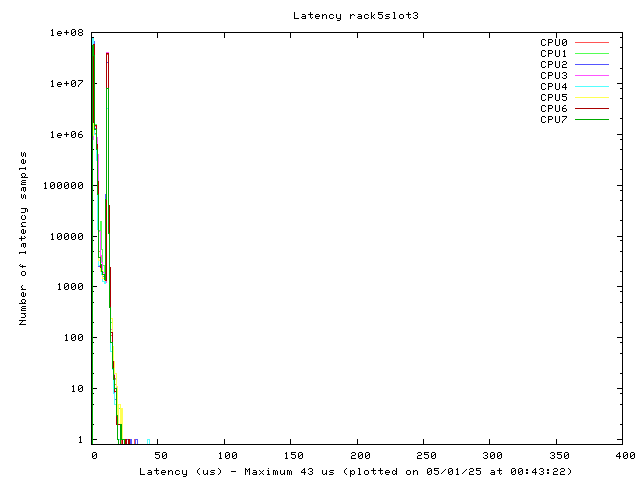Select the CPU6 legend label

click(x=553, y=109)
